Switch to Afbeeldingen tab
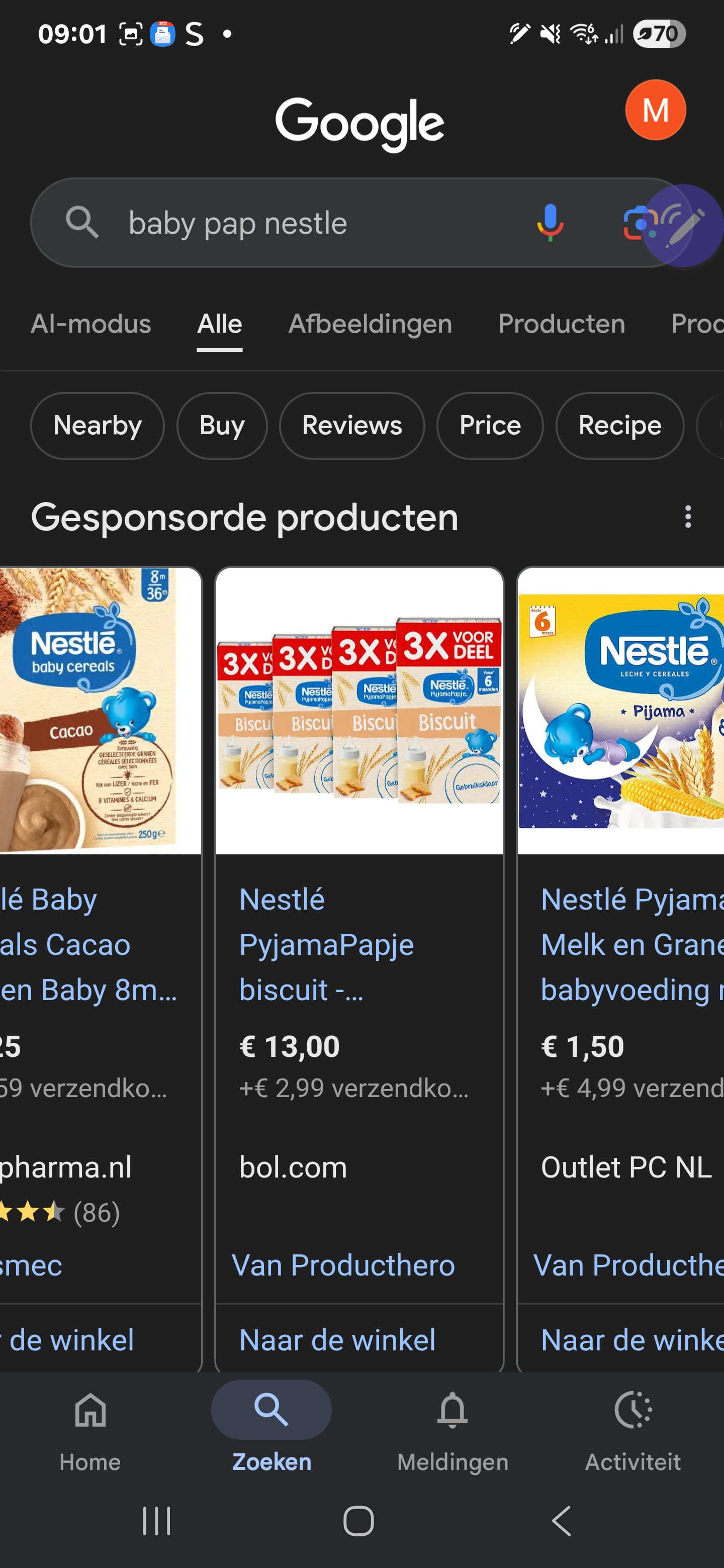 [x=370, y=324]
